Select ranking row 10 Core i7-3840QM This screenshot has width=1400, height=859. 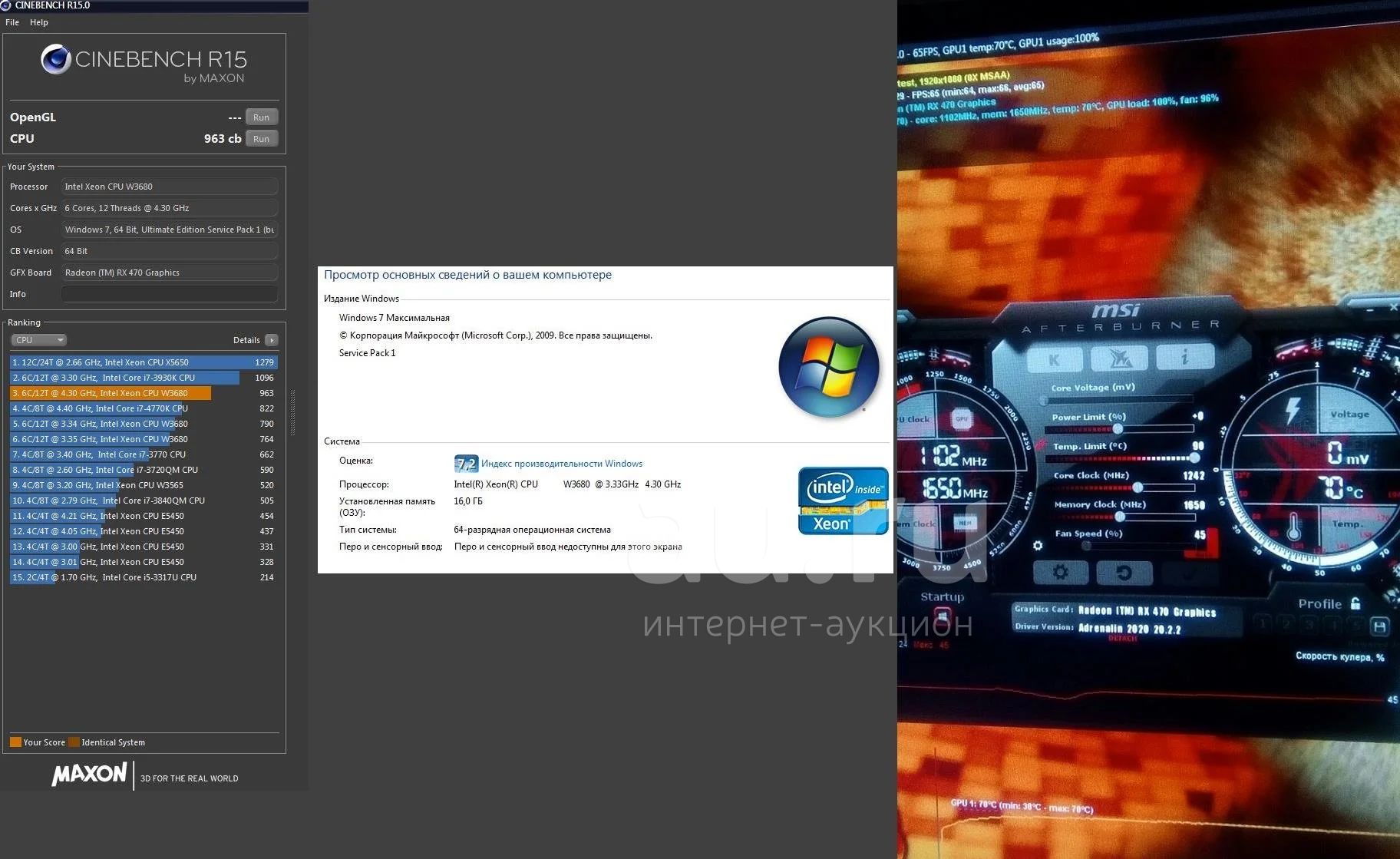[x=144, y=501]
